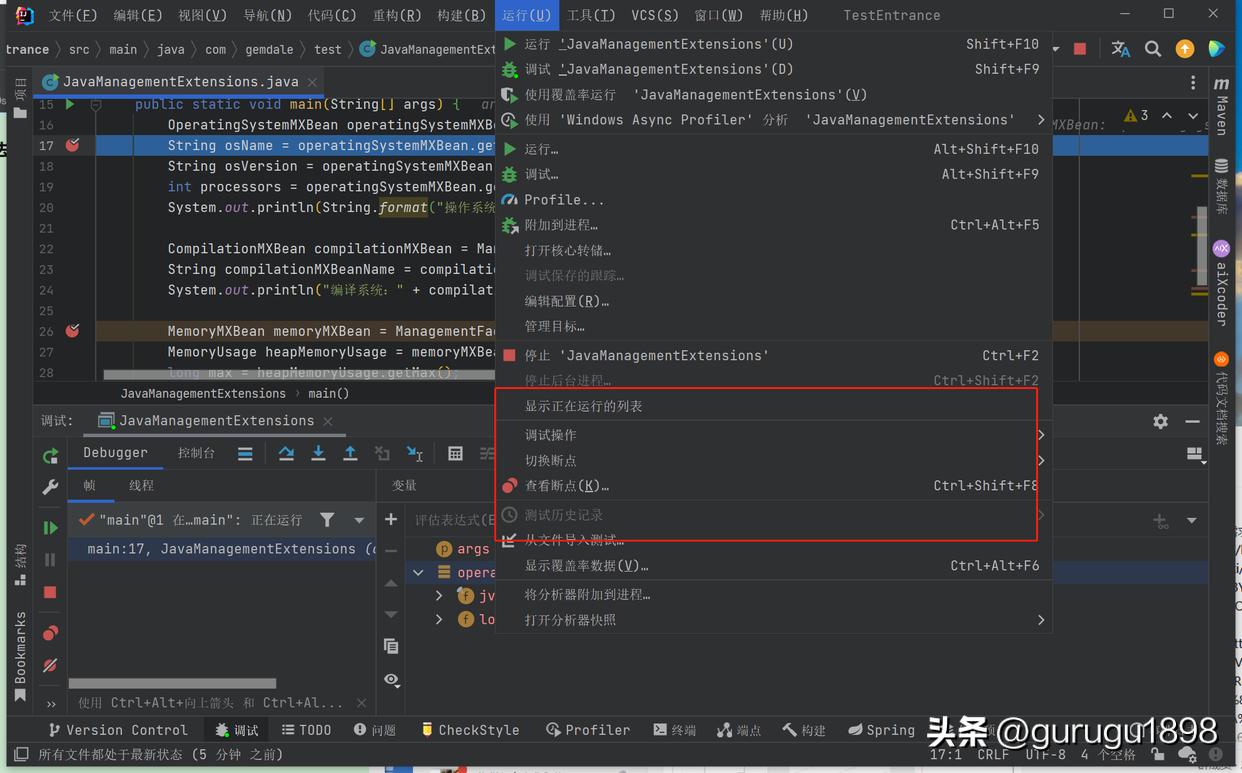Screen dimensions: 1242x773
Task: Mute breakpoints using the crossed-out breakpoint icon
Action: pos(50,666)
